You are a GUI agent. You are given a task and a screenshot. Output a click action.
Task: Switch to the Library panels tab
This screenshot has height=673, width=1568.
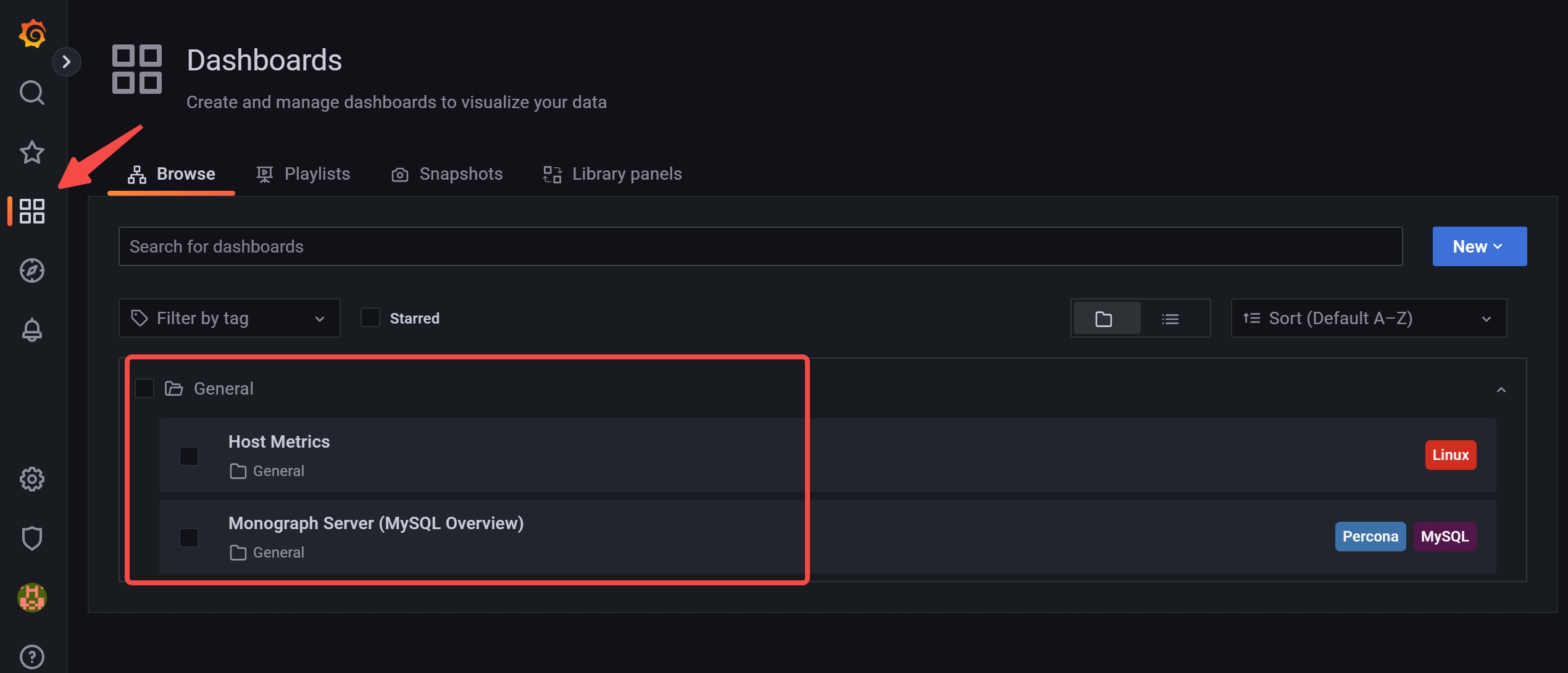[612, 174]
